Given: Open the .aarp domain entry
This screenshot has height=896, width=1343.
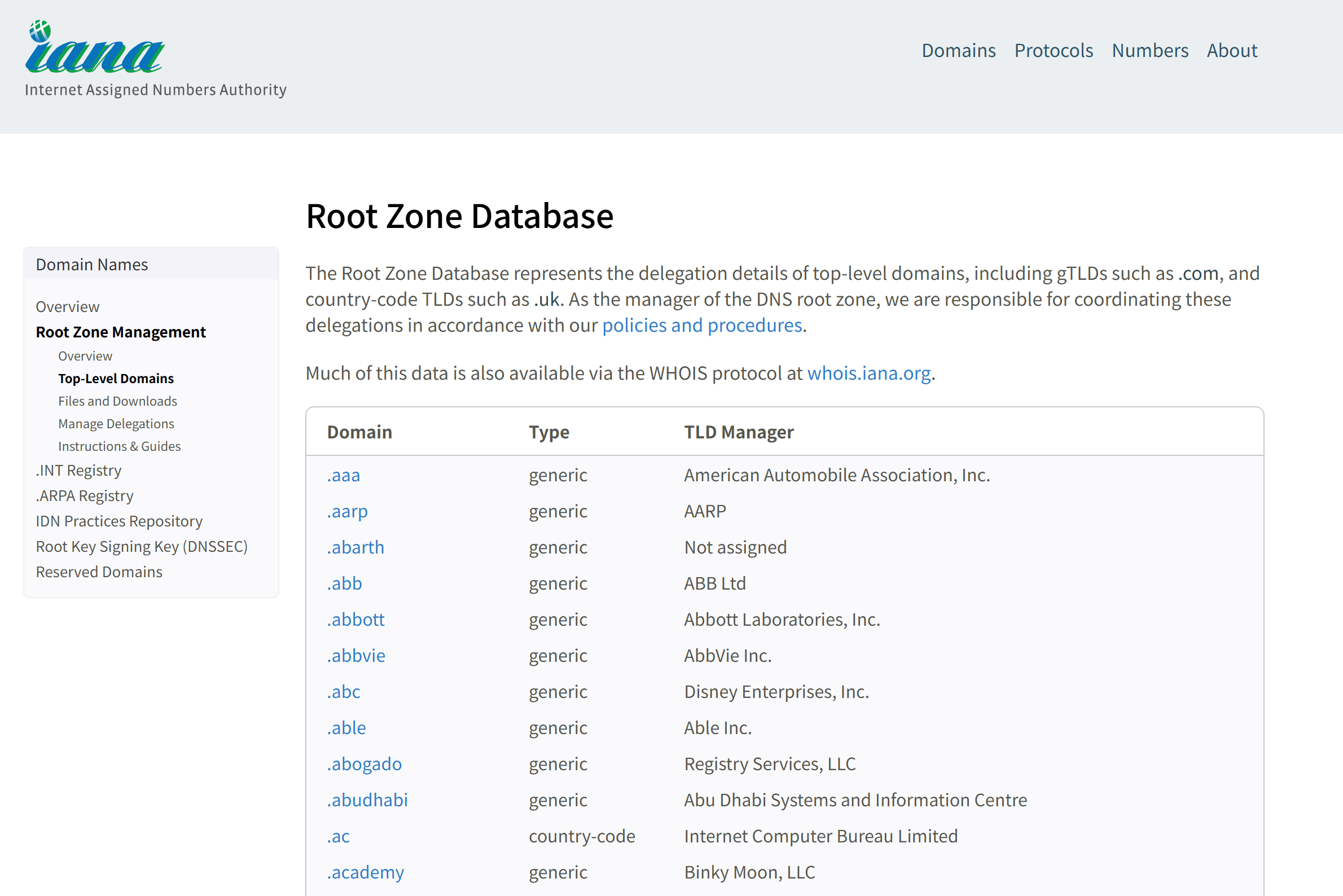Looking at the screenshot, I should pos(348,511).
